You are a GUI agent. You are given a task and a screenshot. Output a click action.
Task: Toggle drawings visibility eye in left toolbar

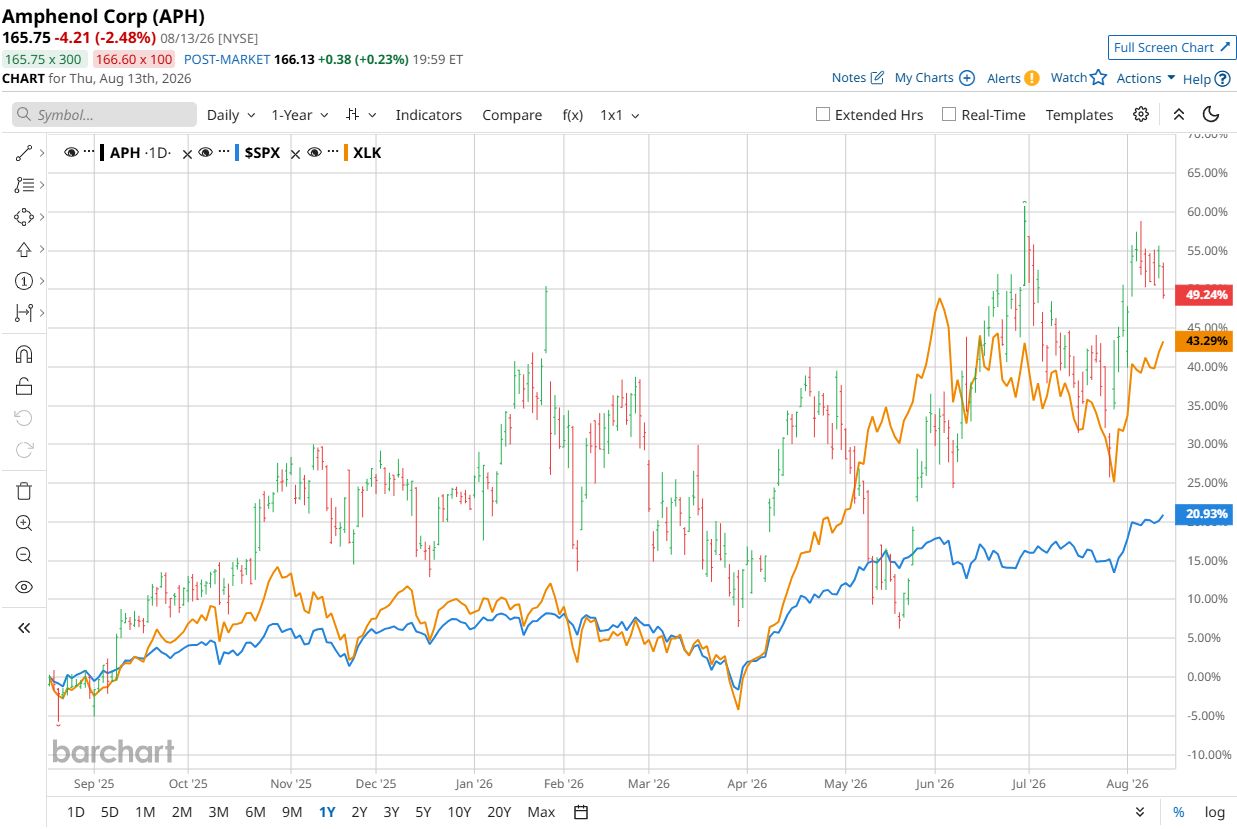click(24, 587)
